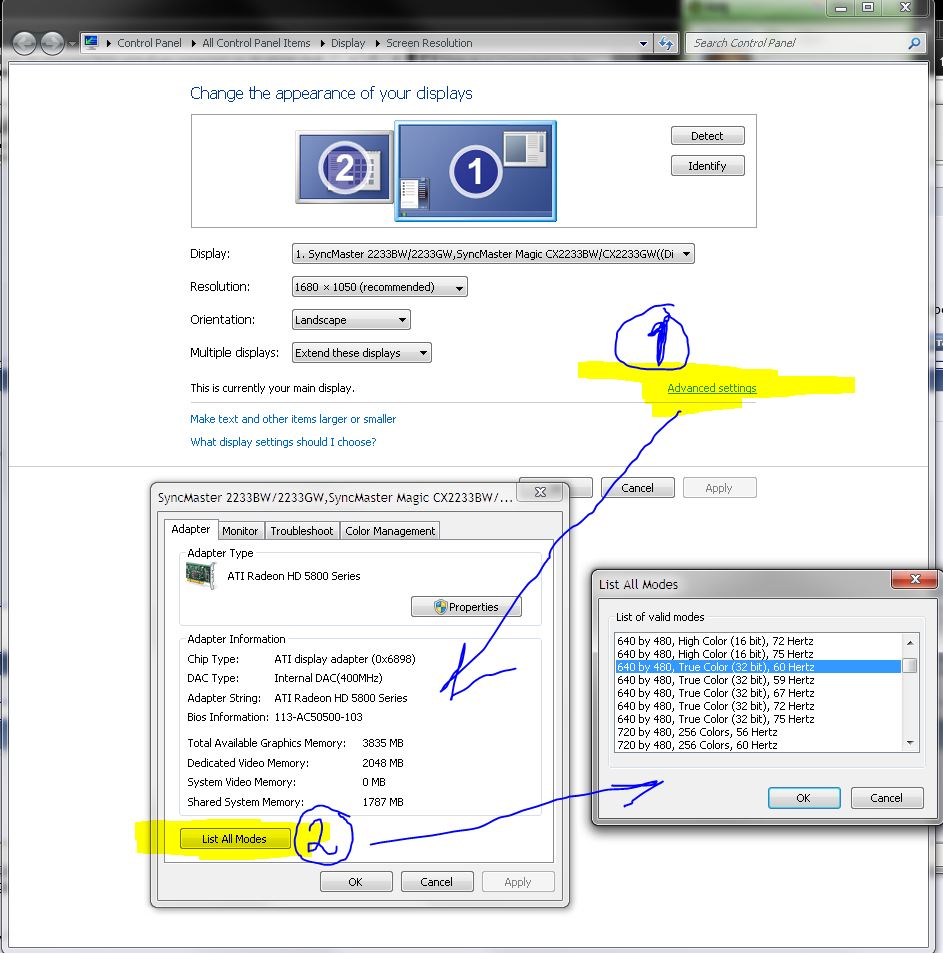Screen dimensions: 943x953
Task: Click the refresh icon beside address bar
Action: (x=667, y=43)
